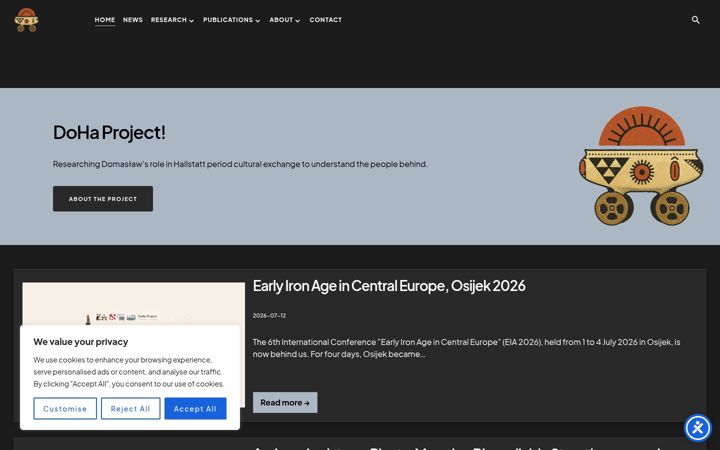Screen dimensions: 720x450
Task: Open the Contact menu item
Action: (326, 20)
